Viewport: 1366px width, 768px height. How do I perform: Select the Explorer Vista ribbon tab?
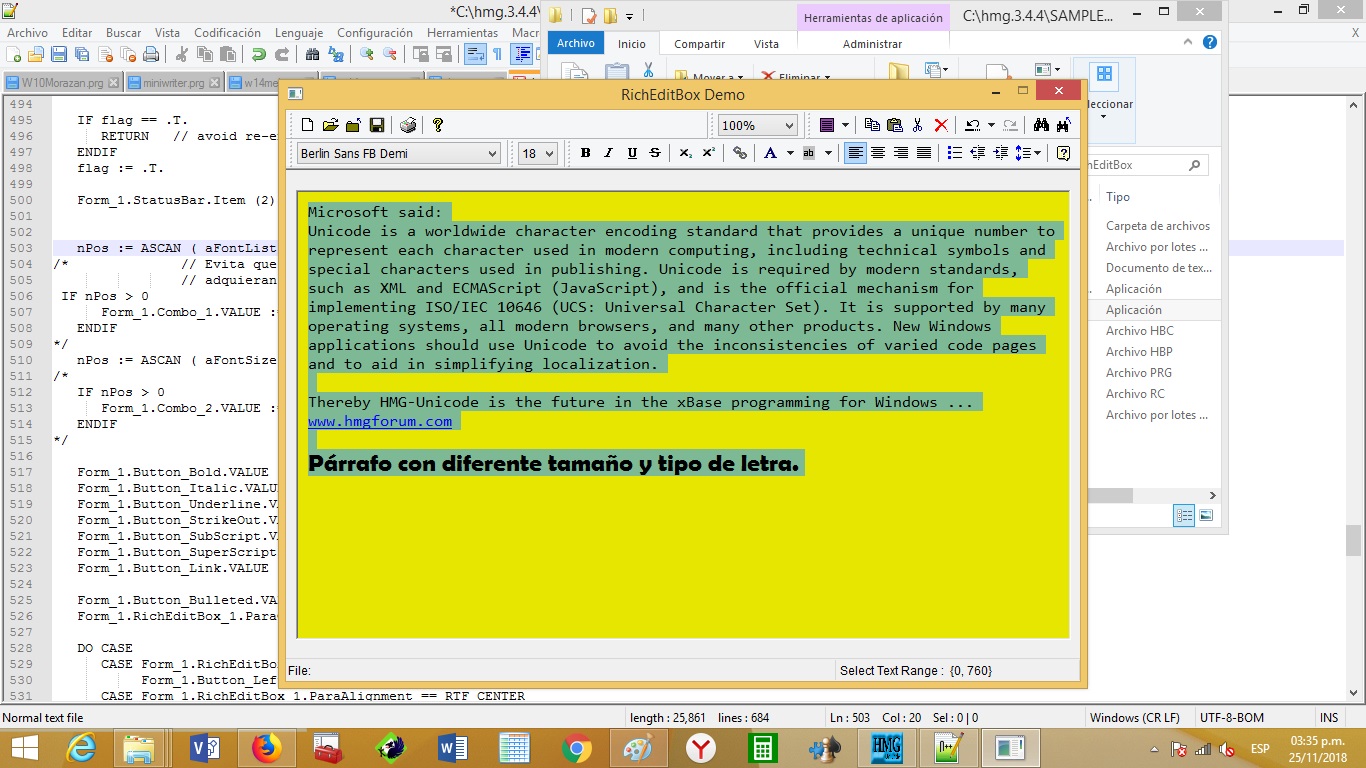pyautogui.click(x=766, y=44)
